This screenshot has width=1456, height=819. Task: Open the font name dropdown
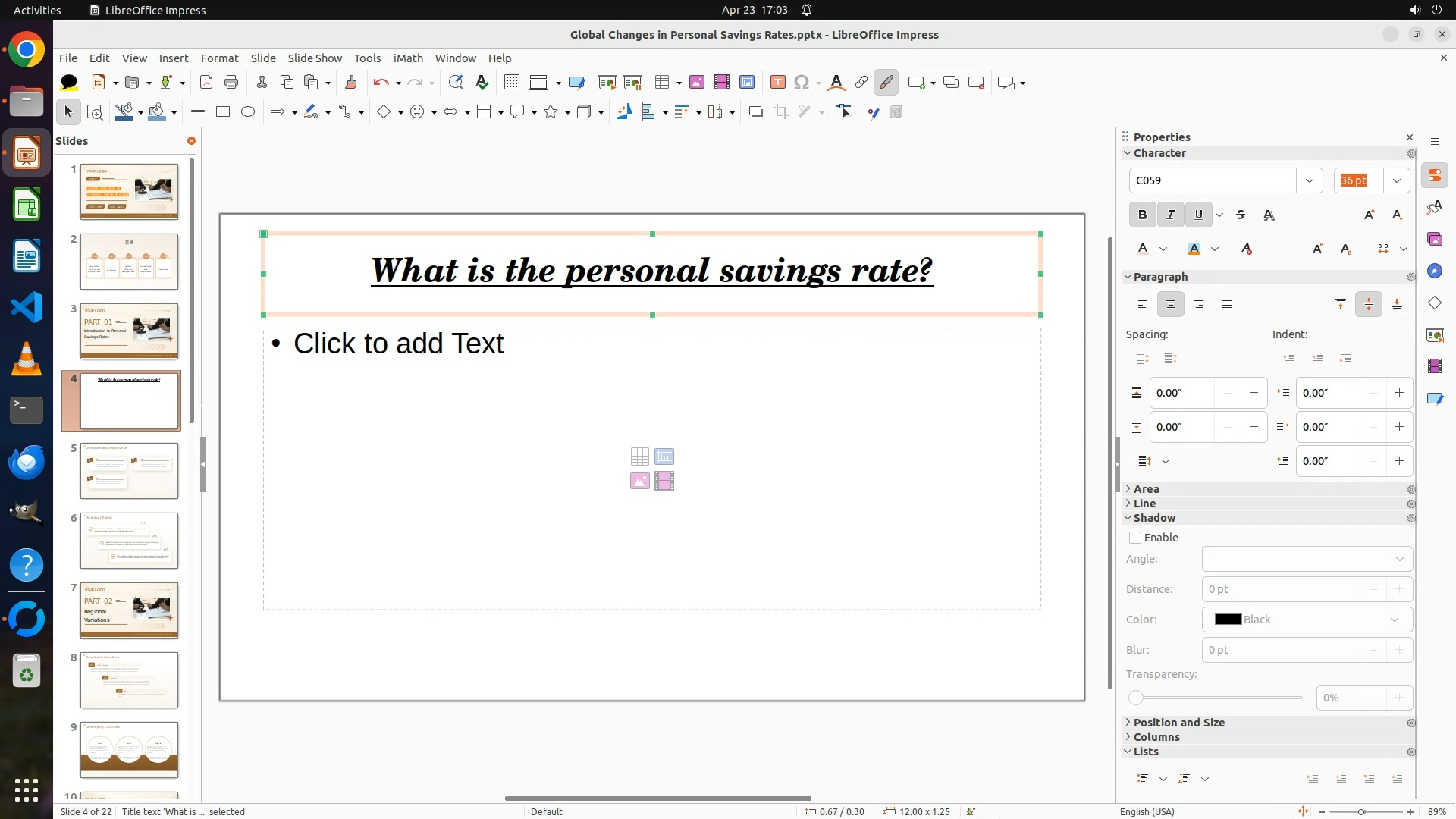[1309, 180]
